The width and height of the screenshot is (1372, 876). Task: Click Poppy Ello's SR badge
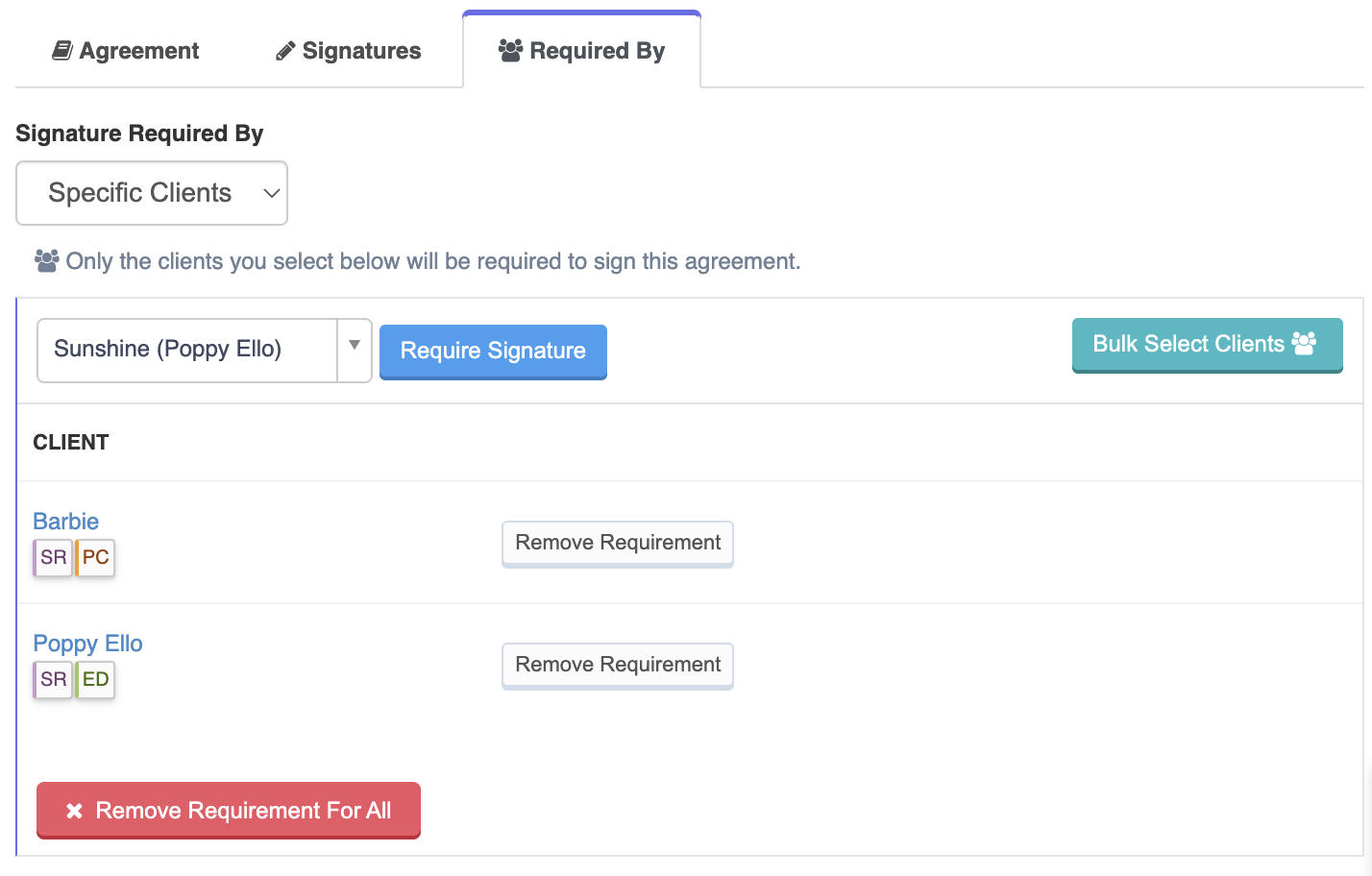tap(53, 679)
